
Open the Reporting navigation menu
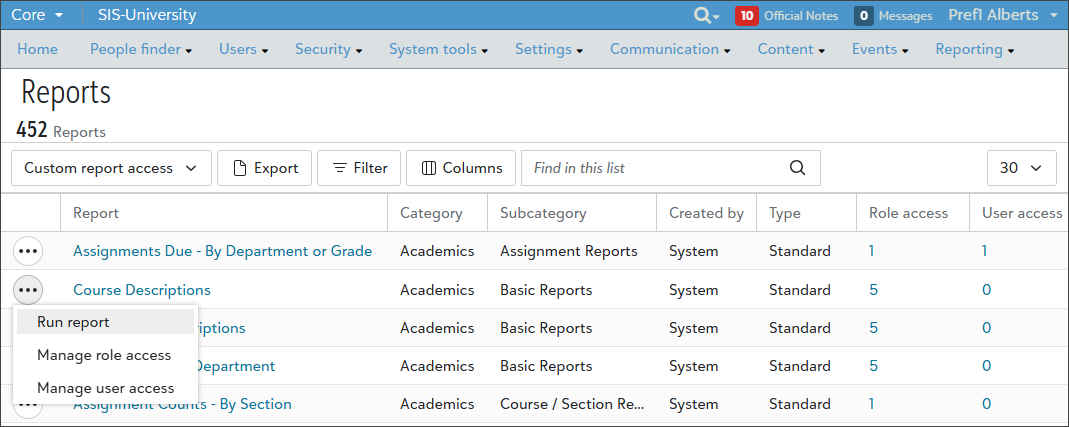pos(974,49)
